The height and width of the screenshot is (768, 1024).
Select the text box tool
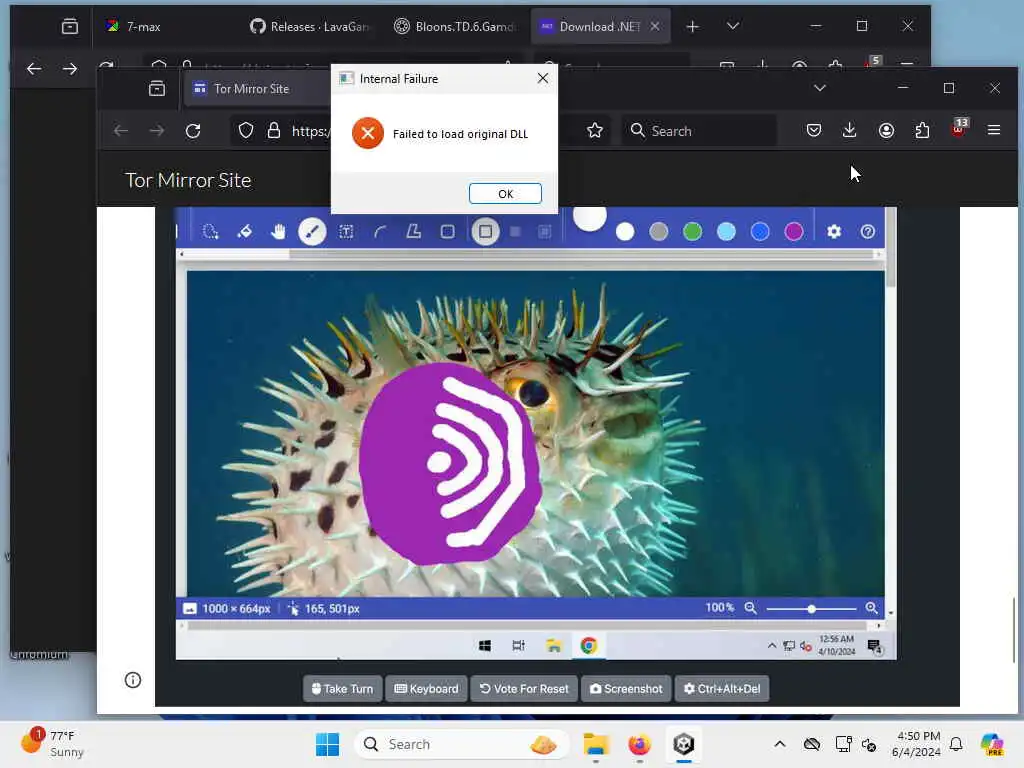346,231
